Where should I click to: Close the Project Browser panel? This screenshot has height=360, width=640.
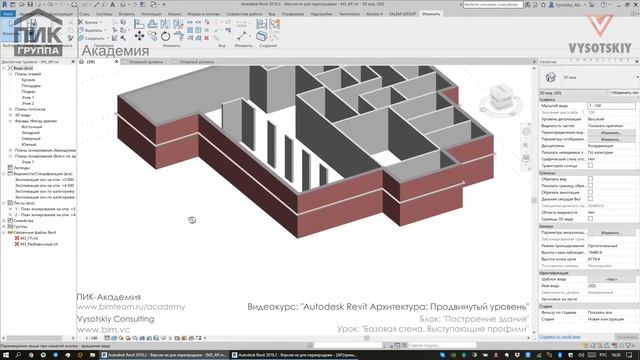click(73, 62)
